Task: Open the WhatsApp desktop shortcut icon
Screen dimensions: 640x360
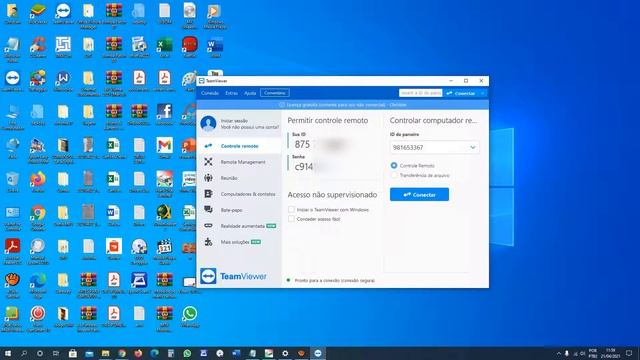Action: (189, 313)
